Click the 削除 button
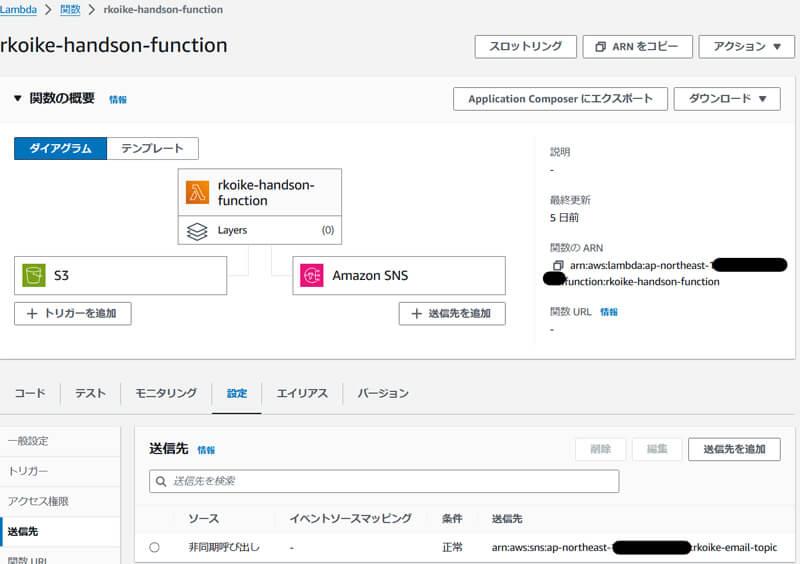The image size is (800, 564). (x=601, y=449)
